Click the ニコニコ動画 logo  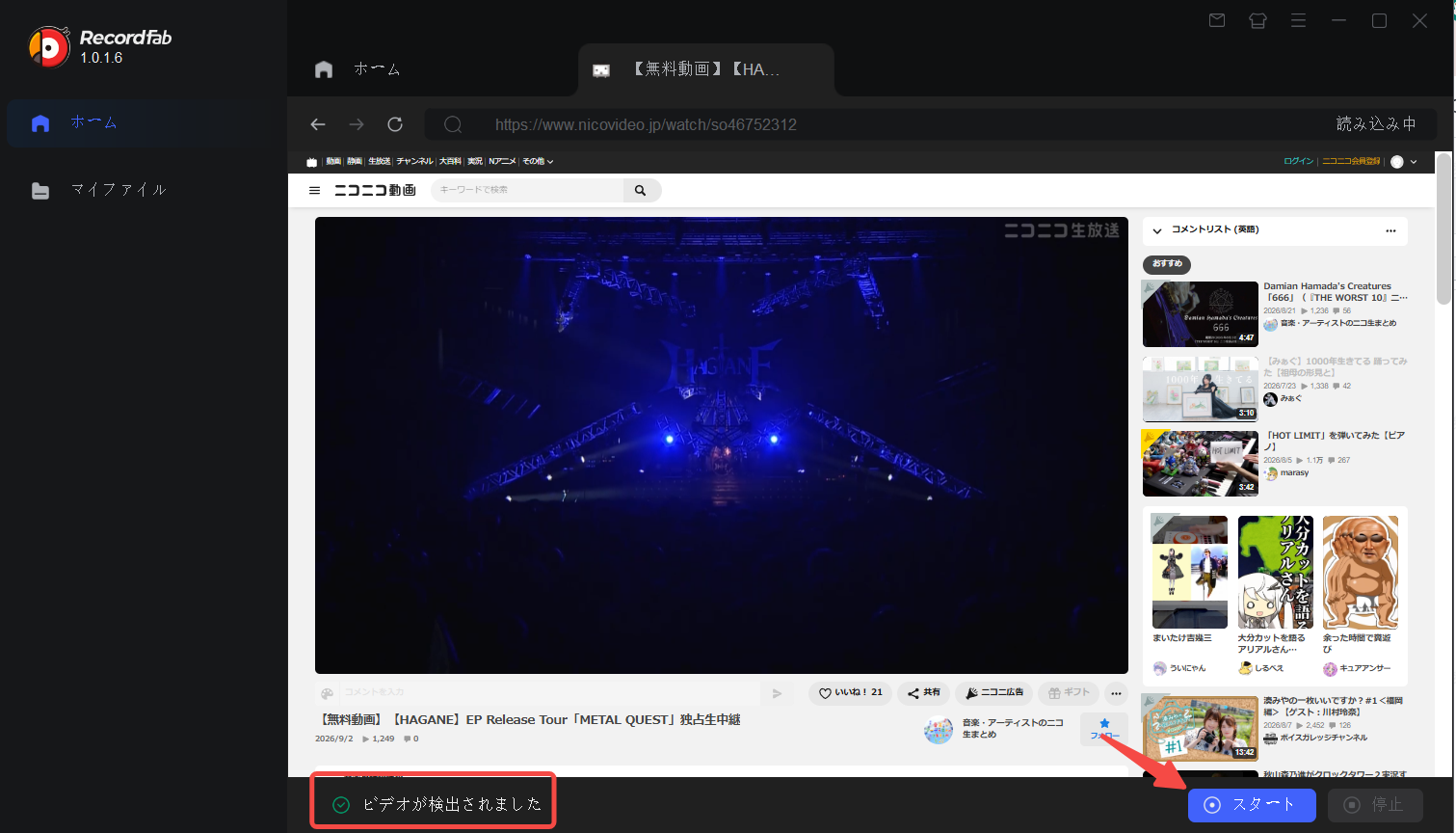click(375, 191)
